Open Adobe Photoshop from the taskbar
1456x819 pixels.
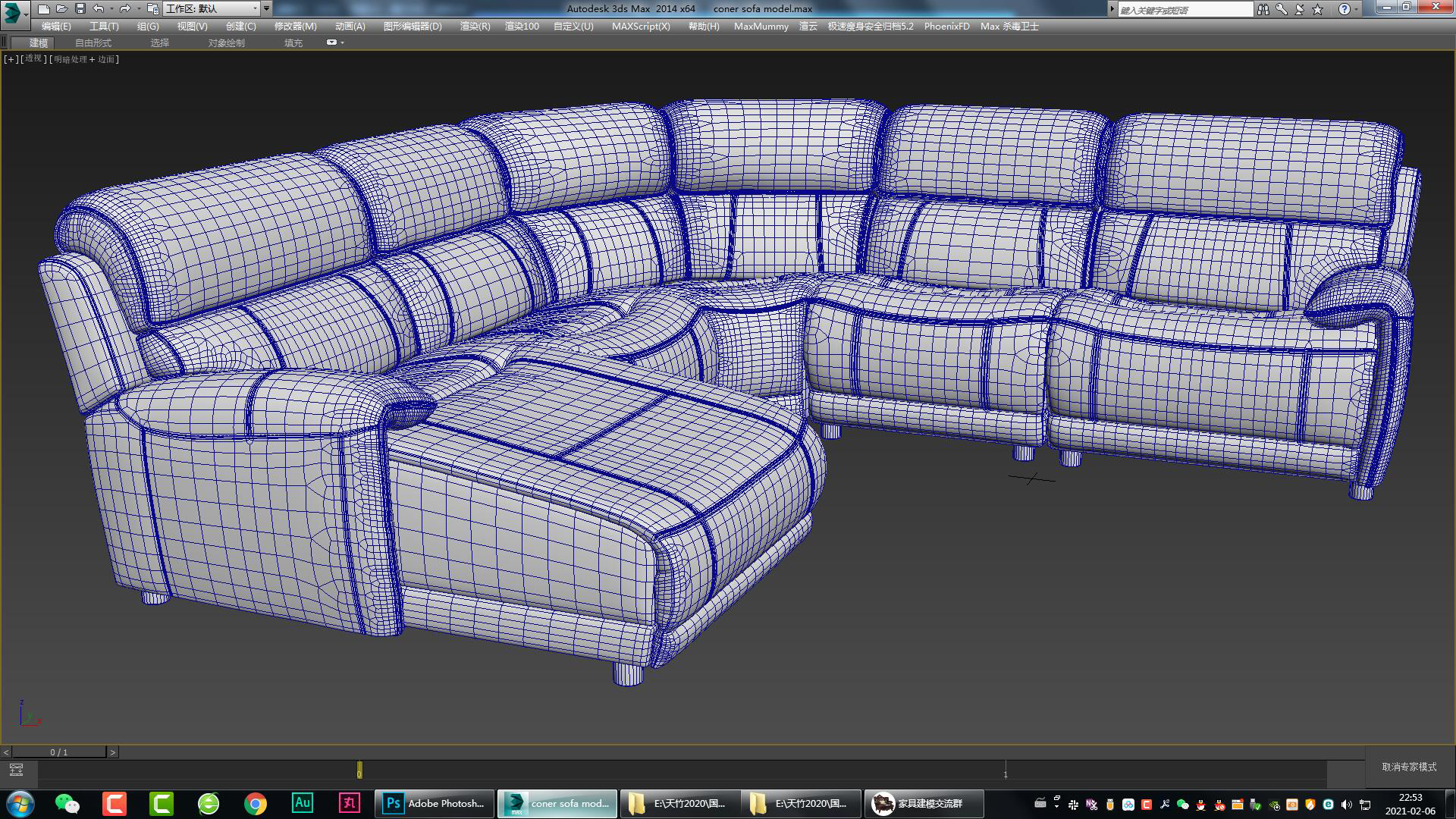pos(434,804)
